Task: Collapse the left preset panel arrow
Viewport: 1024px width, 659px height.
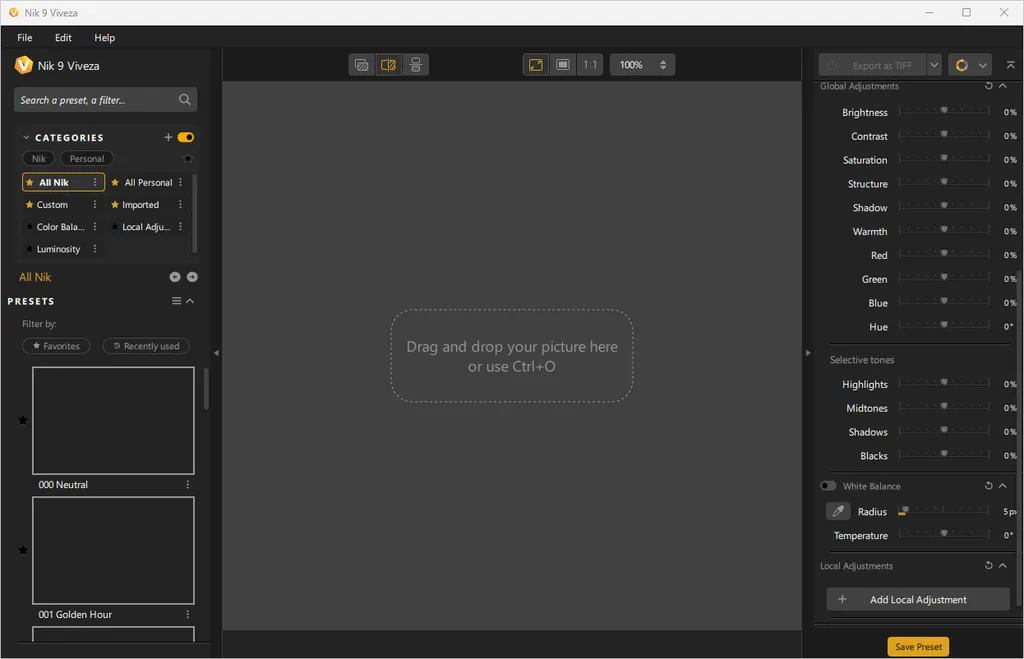Action: [216, 353]
